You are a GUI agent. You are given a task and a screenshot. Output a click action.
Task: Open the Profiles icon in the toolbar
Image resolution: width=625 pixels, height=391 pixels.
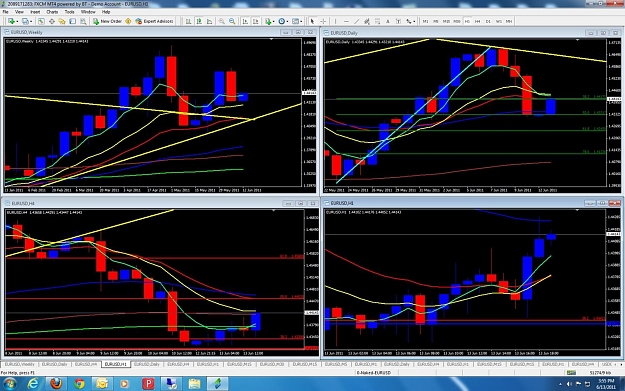25,21
